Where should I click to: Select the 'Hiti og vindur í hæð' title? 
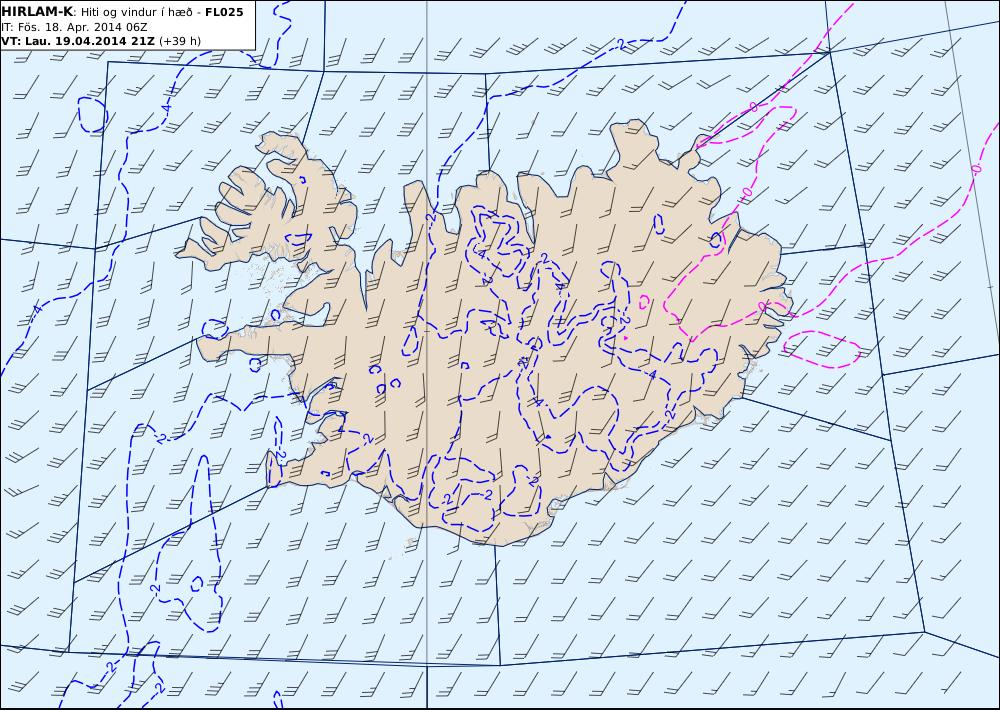[136, 12]
